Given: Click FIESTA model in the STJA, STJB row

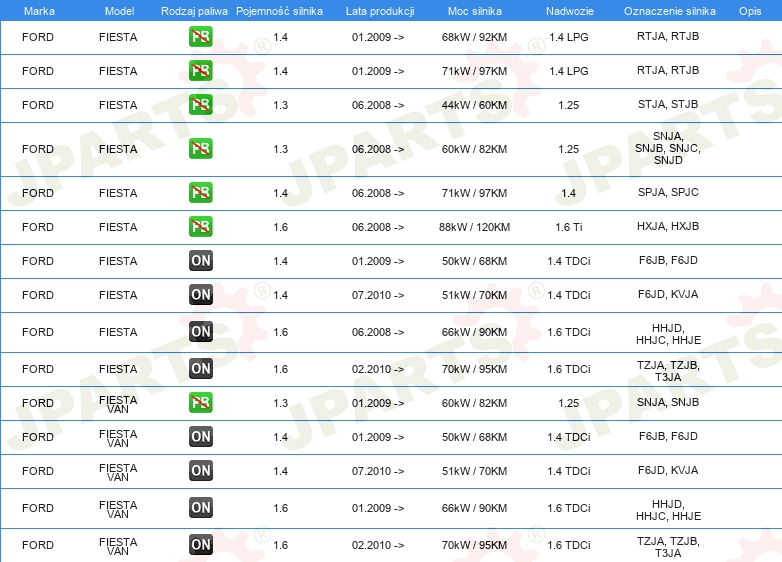Looking at the screenshot, I should click(x=118, y=105).
